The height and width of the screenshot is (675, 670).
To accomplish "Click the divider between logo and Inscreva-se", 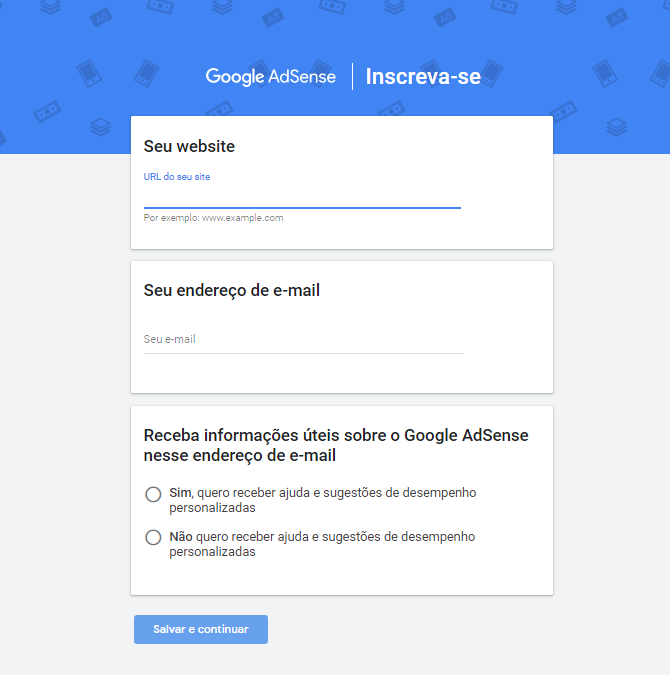I will pyautogui.click(x=352, y=76).
